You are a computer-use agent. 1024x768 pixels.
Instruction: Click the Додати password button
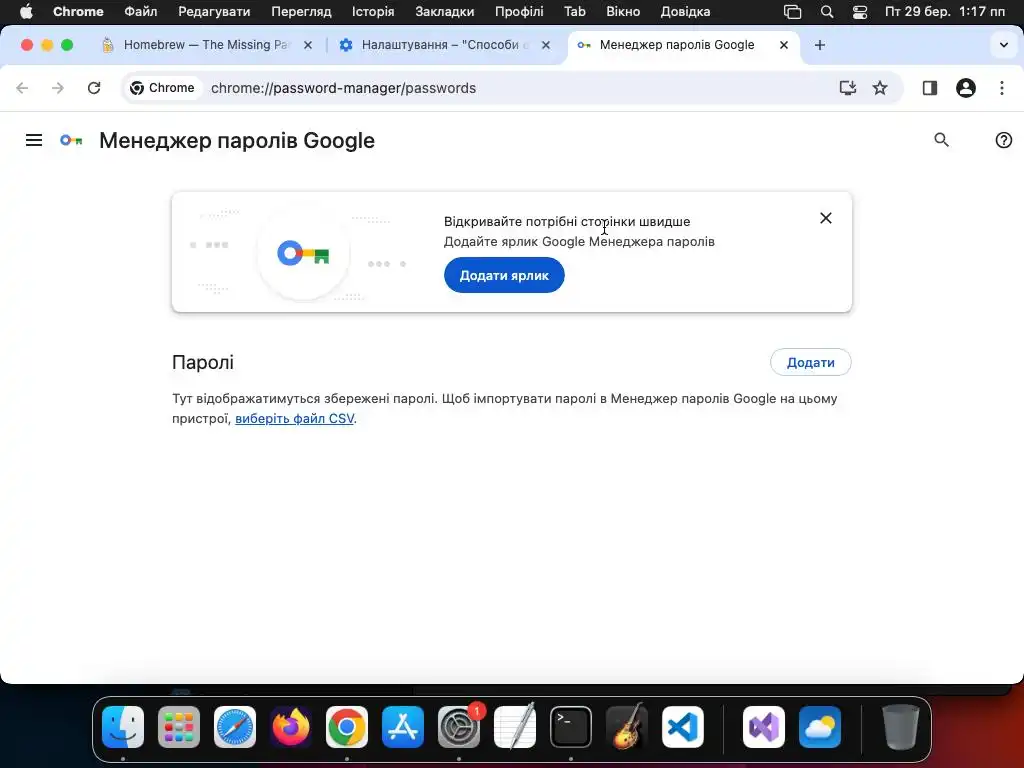point(810,362)
